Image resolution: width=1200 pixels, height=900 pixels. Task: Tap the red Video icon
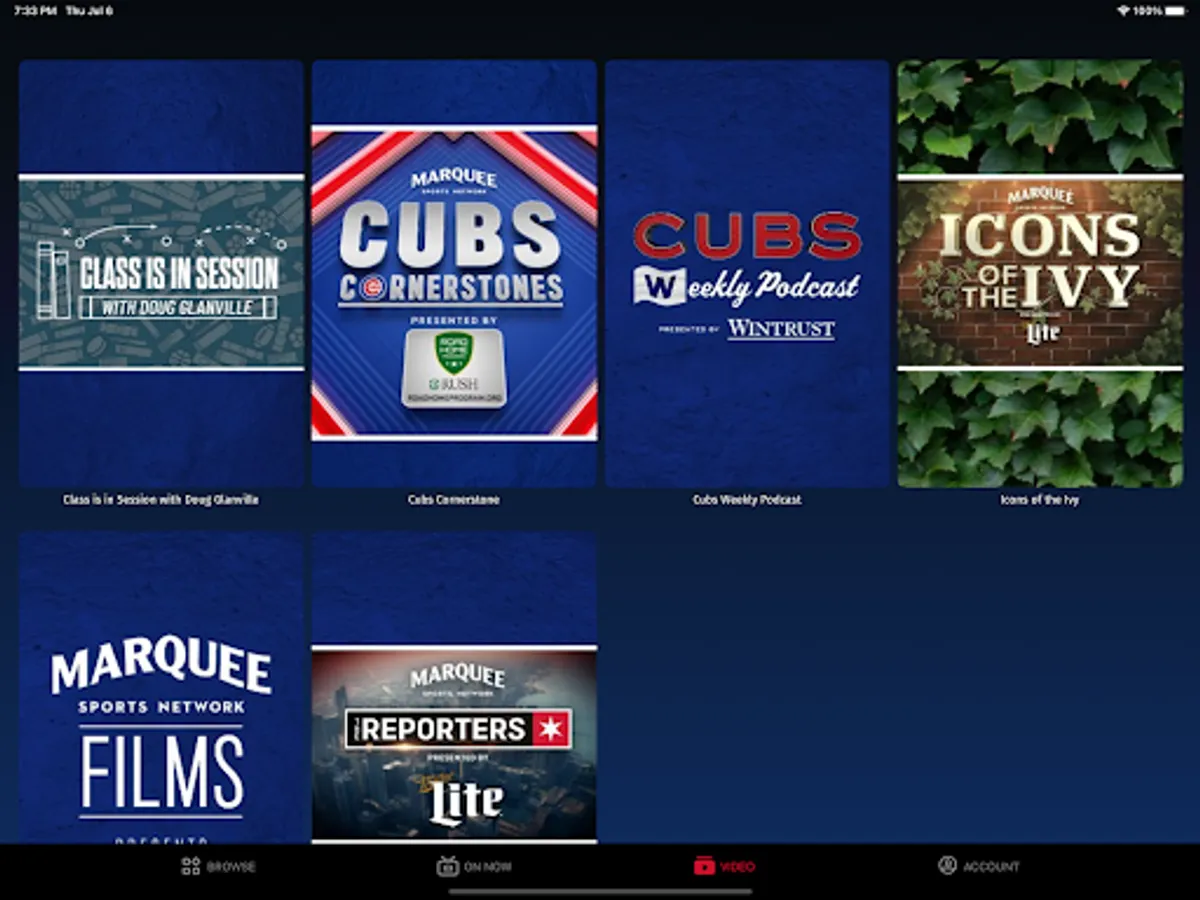point(704,866)
